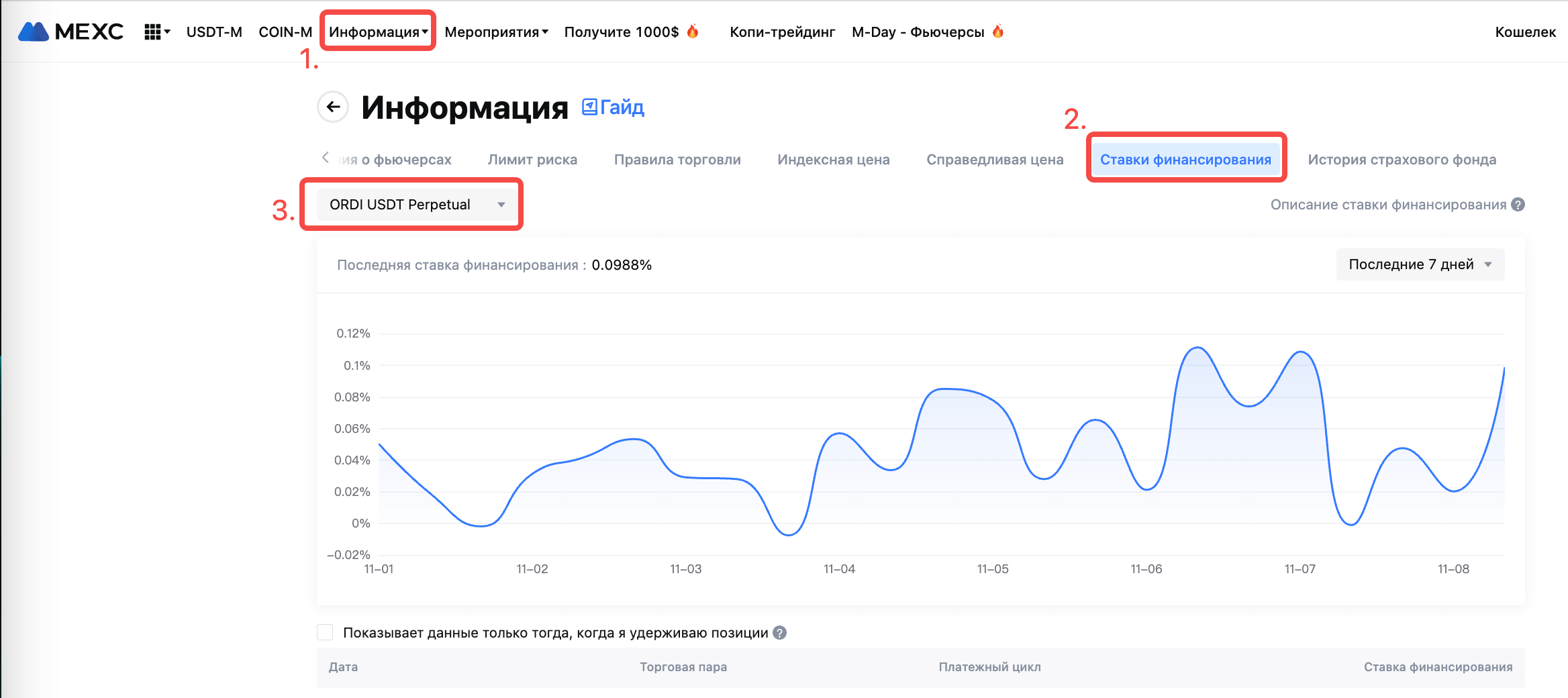Expand the Информация menu in the navbar
Screen dimensions: 1568x698
pos(378,32)
